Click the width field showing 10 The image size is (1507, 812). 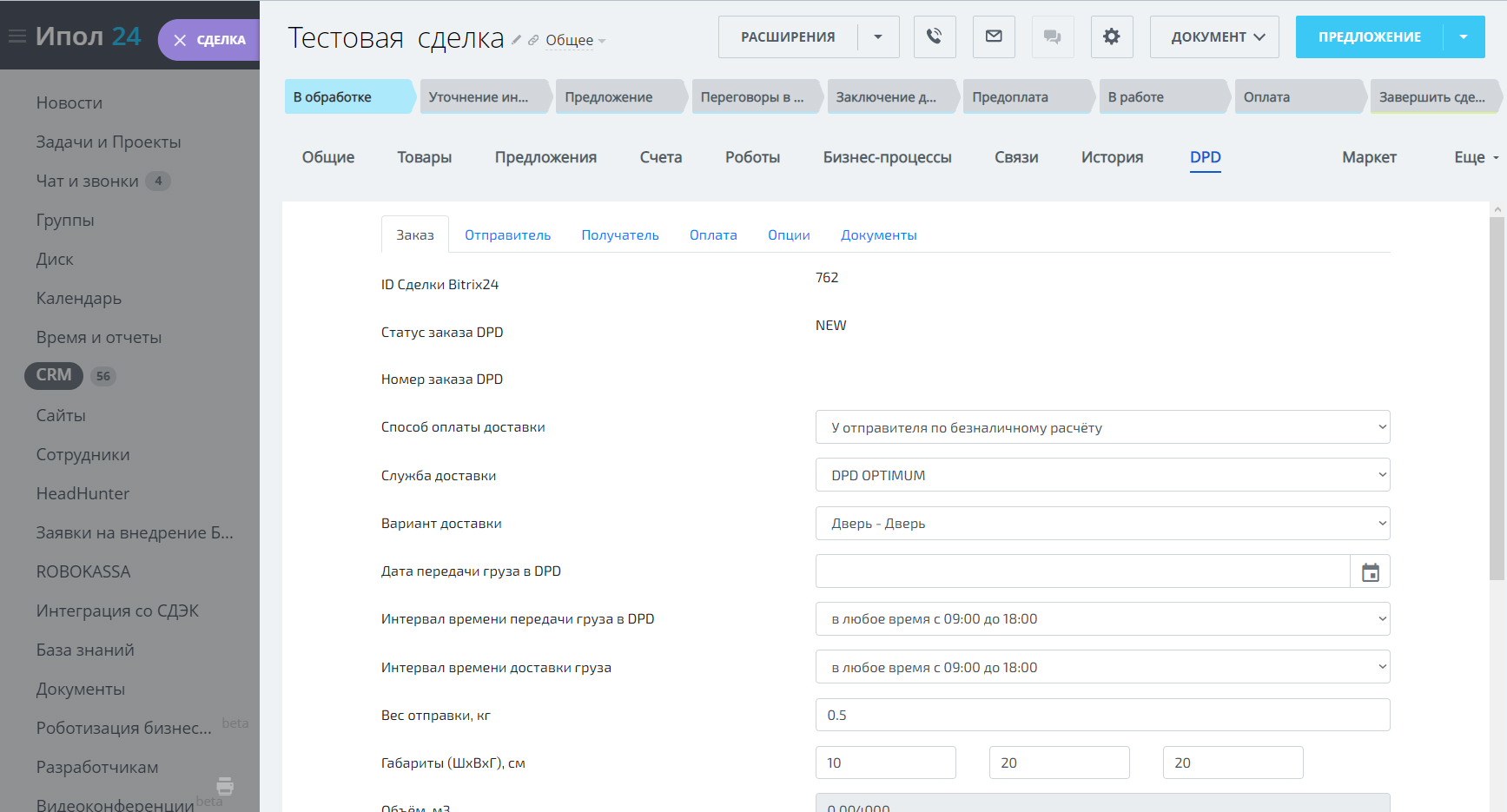[886, 762]
